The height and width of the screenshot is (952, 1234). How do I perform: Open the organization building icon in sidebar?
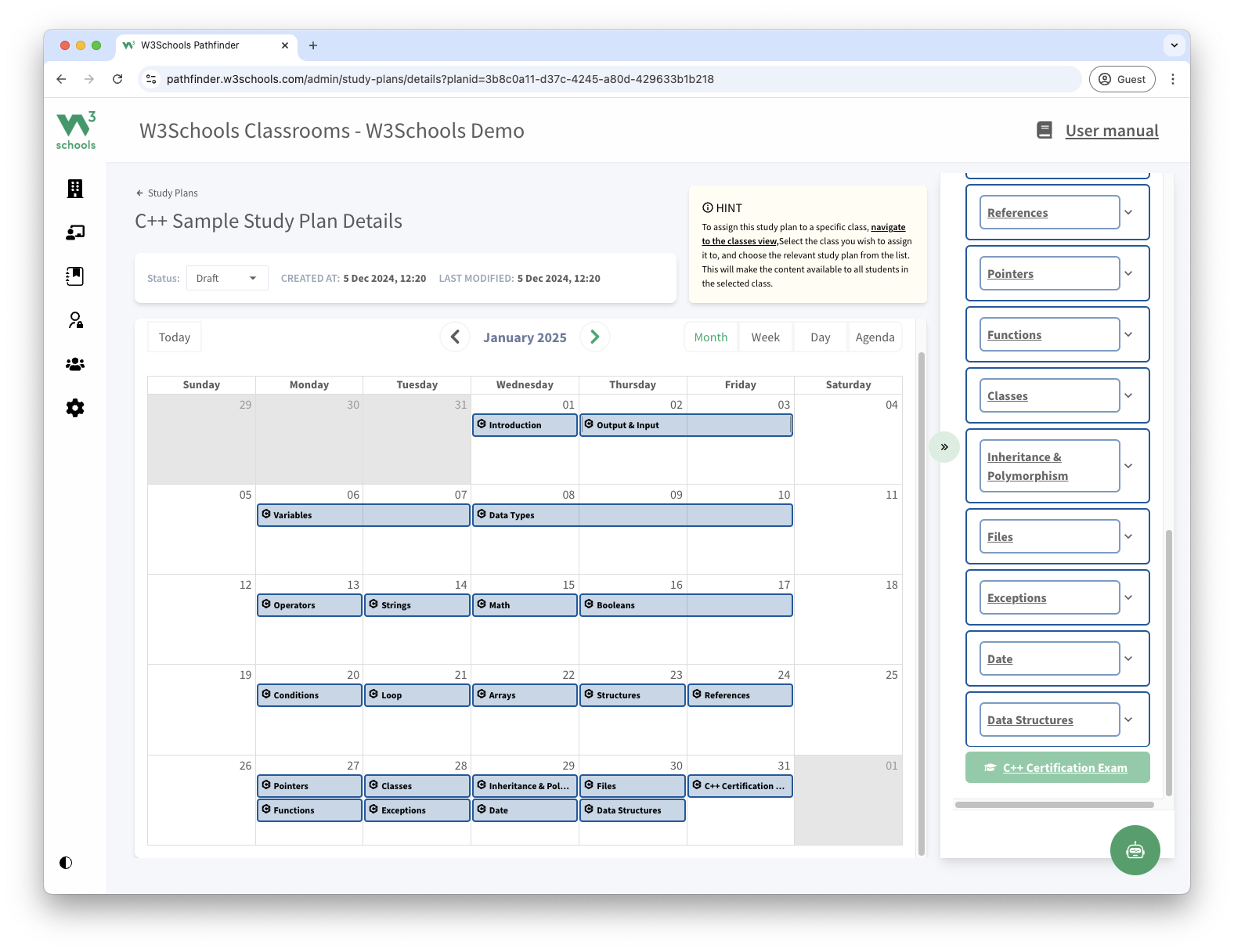click(75, 189)
